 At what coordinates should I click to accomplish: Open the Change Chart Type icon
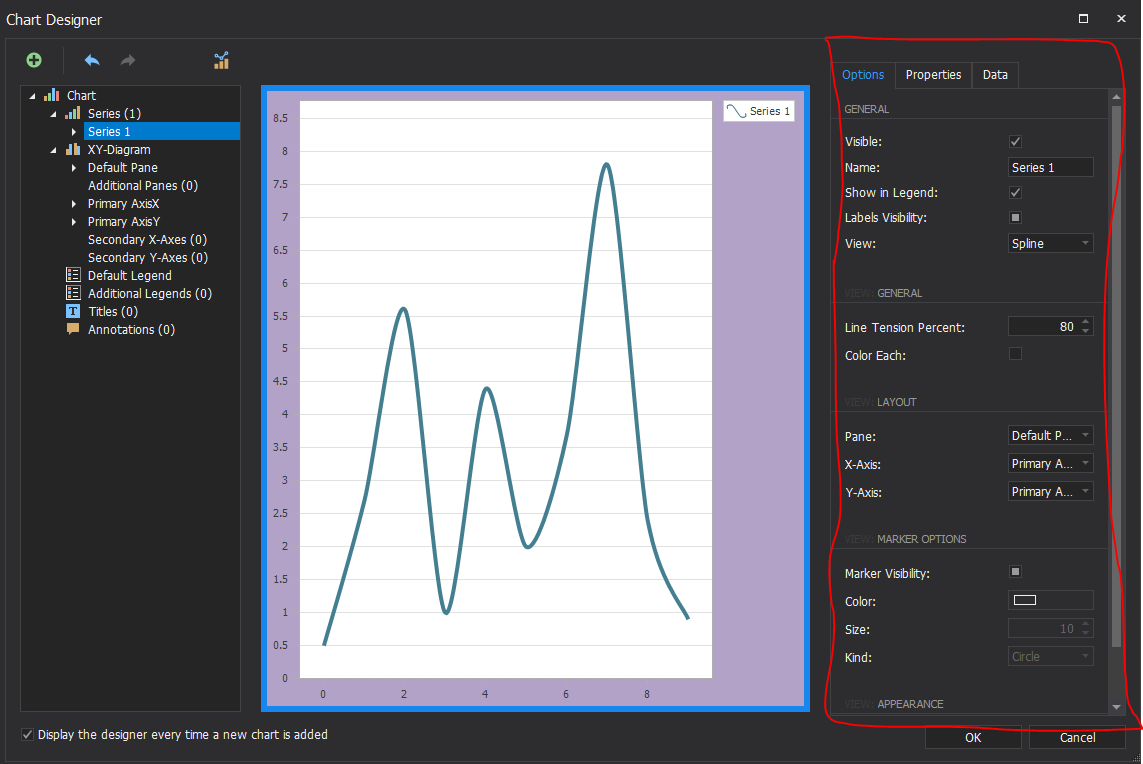pyautogui.click(x=222, y=61)
